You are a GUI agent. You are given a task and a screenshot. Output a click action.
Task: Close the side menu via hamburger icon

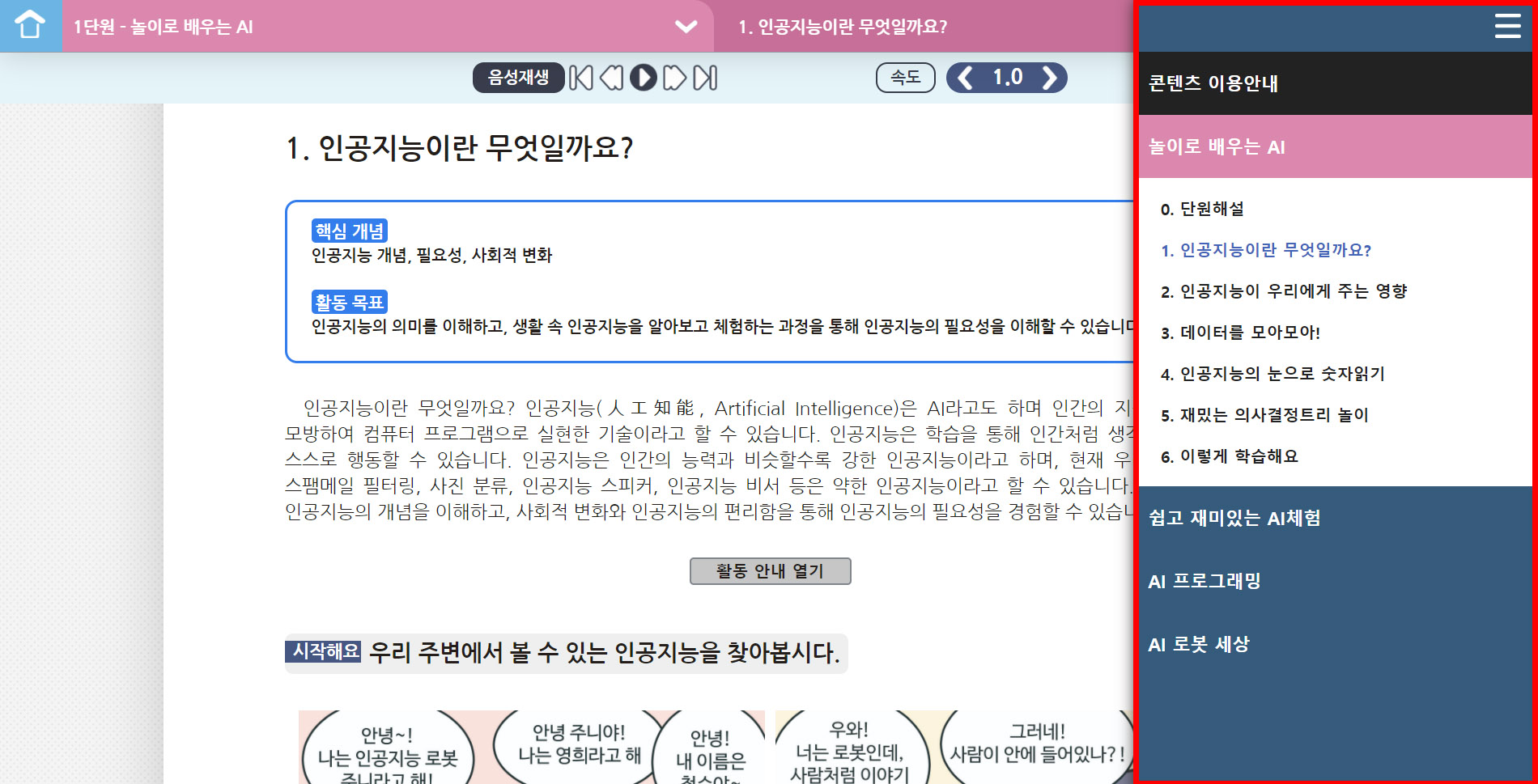pos(1507,26)
